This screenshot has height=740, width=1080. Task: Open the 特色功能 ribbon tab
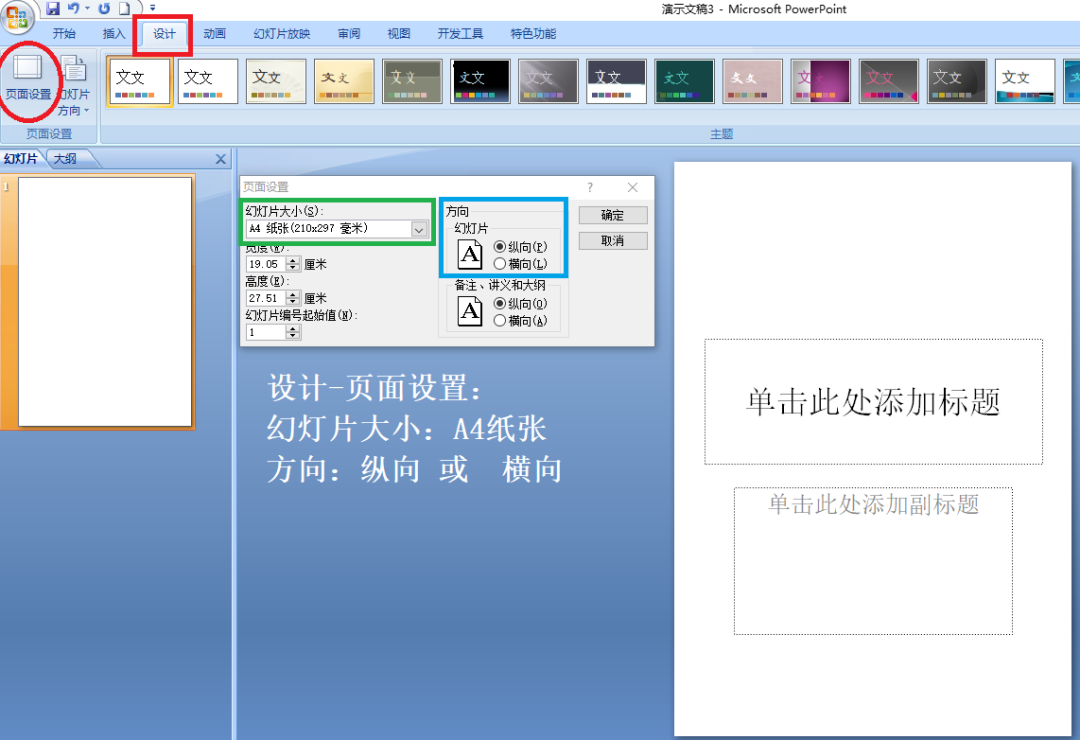[x=533, y=34]
